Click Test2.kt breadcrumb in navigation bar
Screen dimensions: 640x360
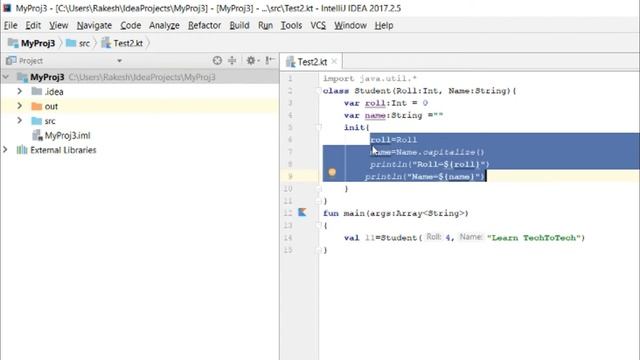pos(122,43)
